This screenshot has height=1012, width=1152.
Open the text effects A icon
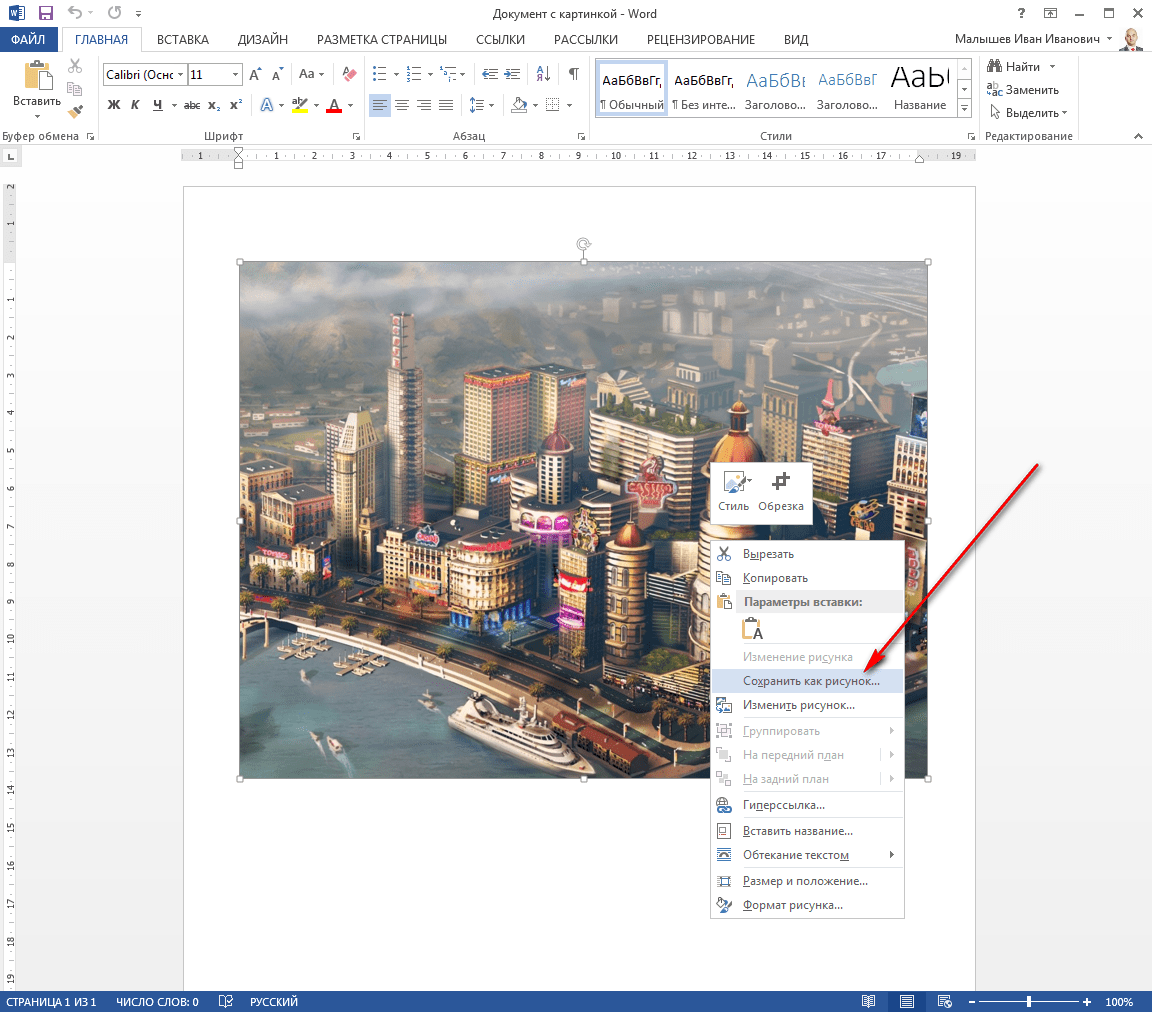coord(267,105)
